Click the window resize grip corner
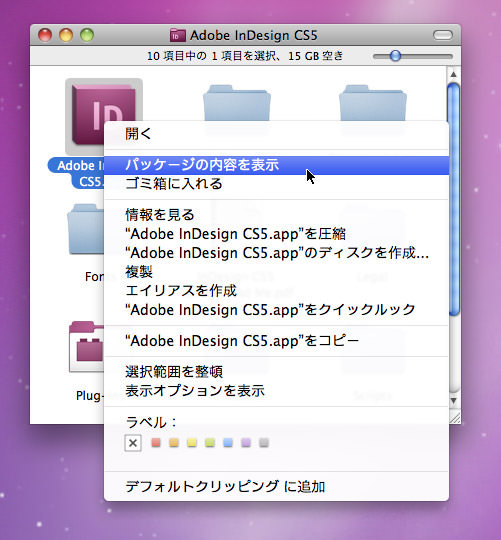The height and width of the screenshot is (540, 501). tap(455, 418)
